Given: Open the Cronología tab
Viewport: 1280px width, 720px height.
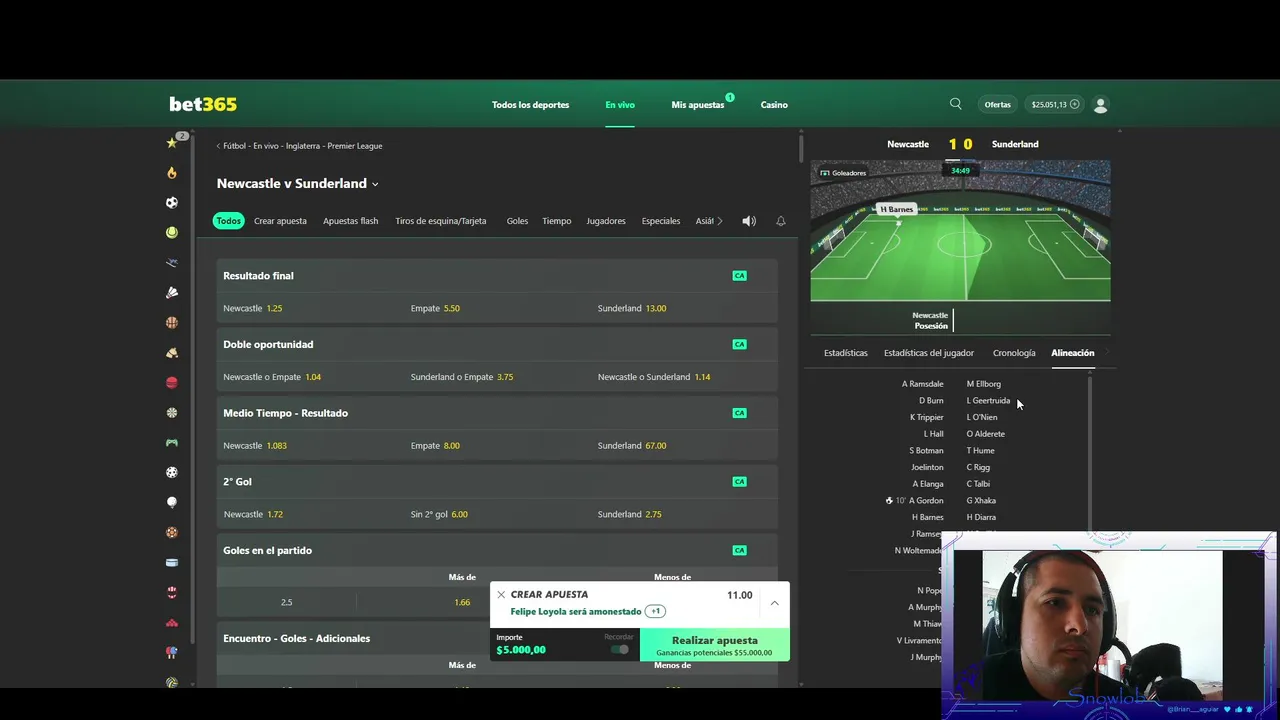Looking at the screenshot, I should pyautogui.click(x=1014, y=353).
